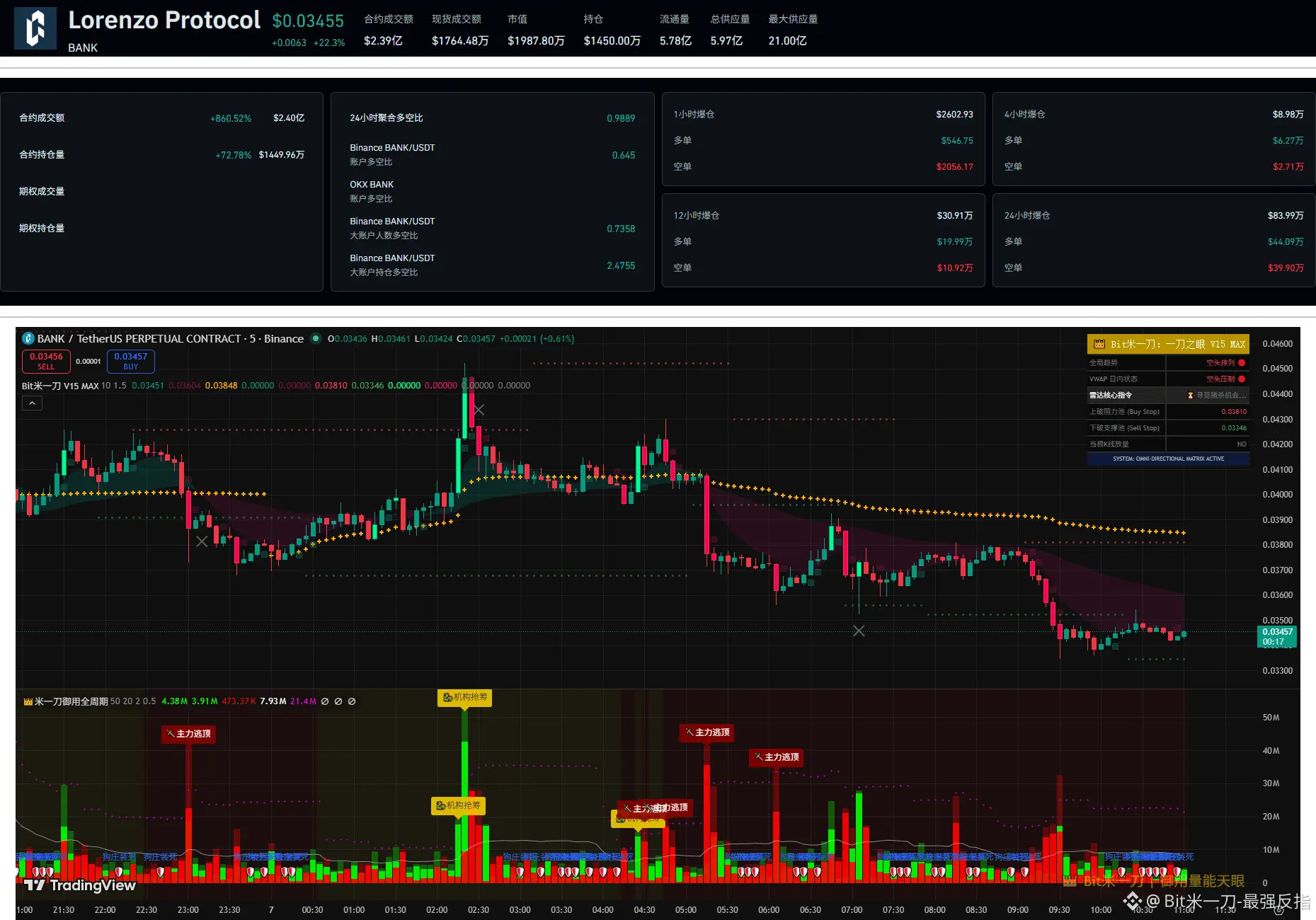Click the 07:00 label on the time axis

click(x=852, y=910)
